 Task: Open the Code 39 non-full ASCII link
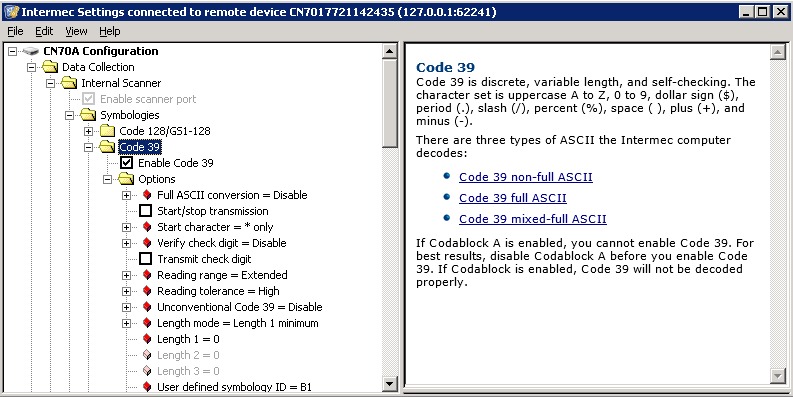pyautogui.click(x=526, y=177)
